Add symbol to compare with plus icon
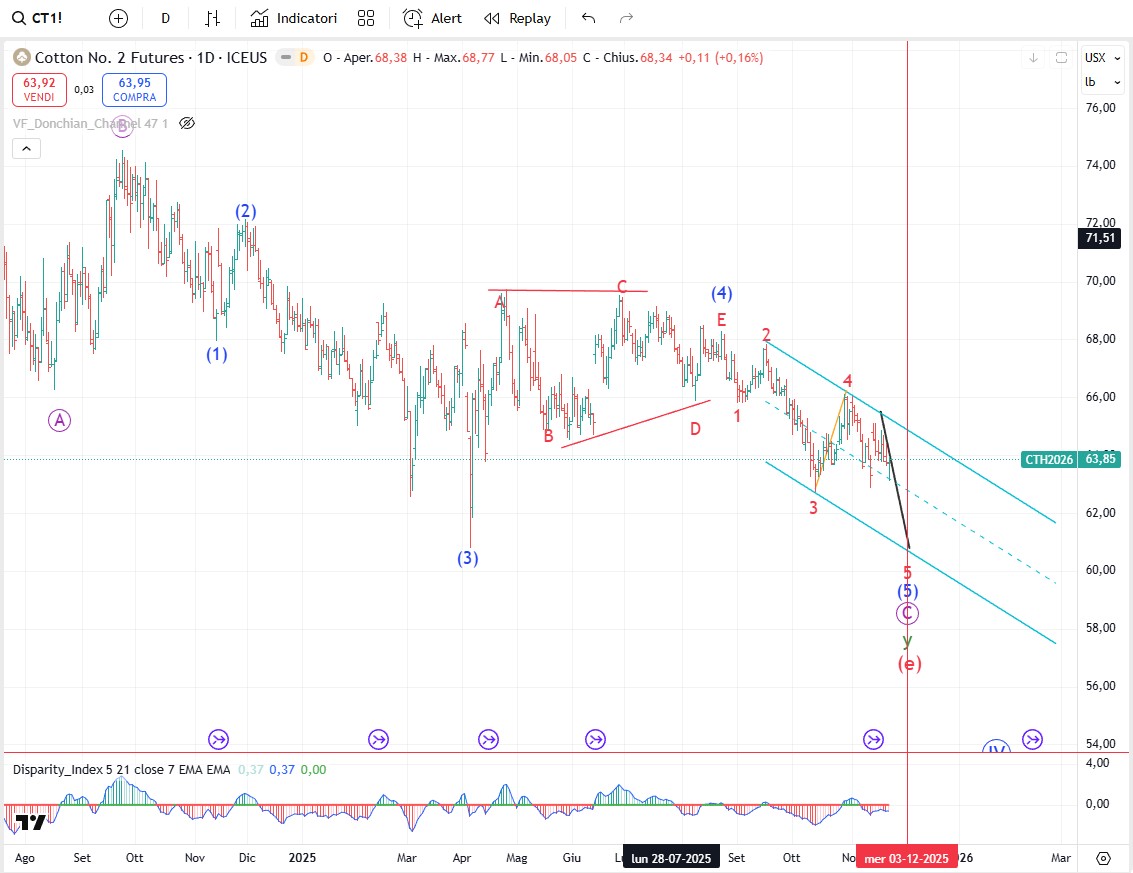 [119, 18]
